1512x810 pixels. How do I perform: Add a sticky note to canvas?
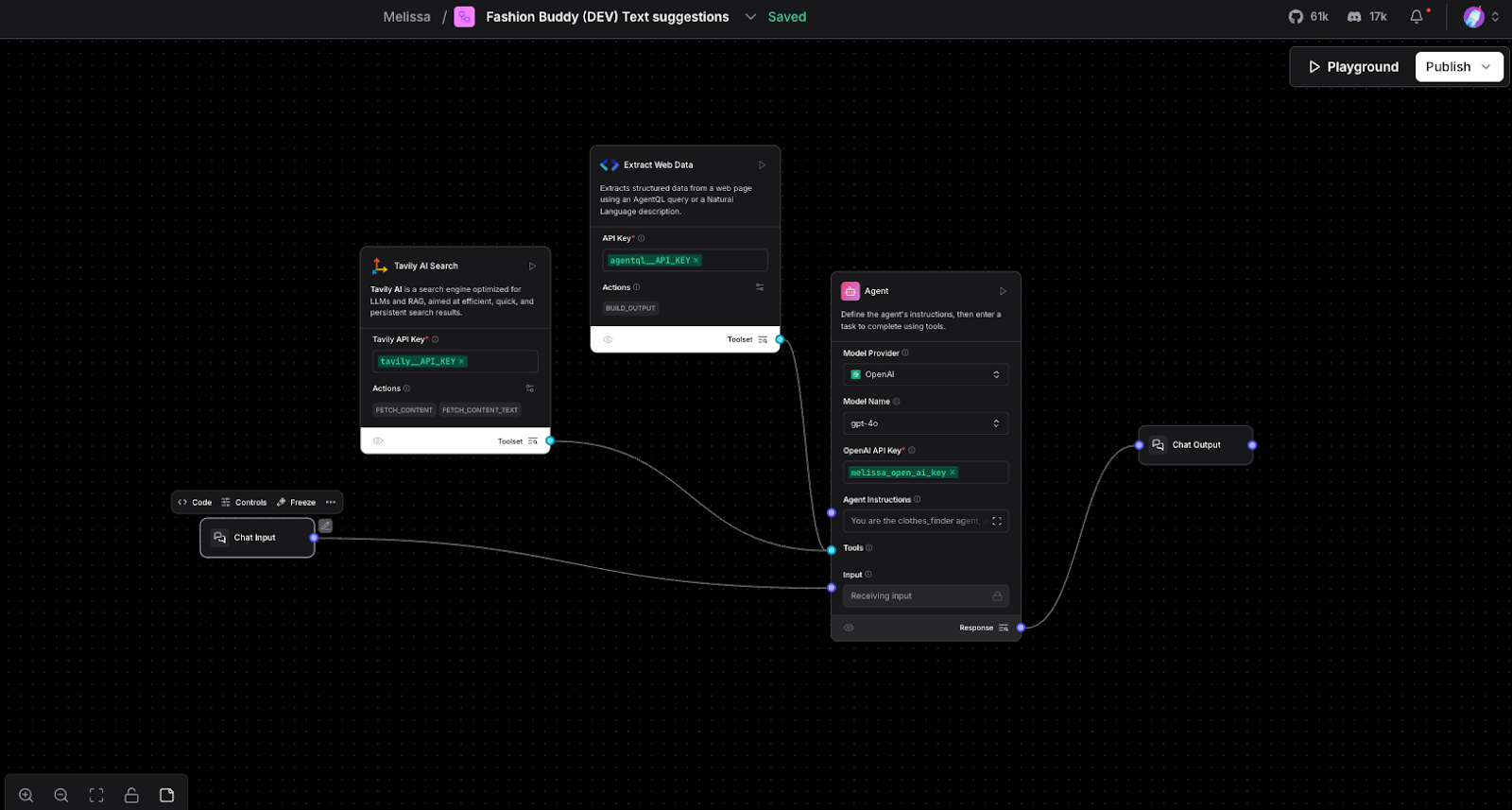167,795
